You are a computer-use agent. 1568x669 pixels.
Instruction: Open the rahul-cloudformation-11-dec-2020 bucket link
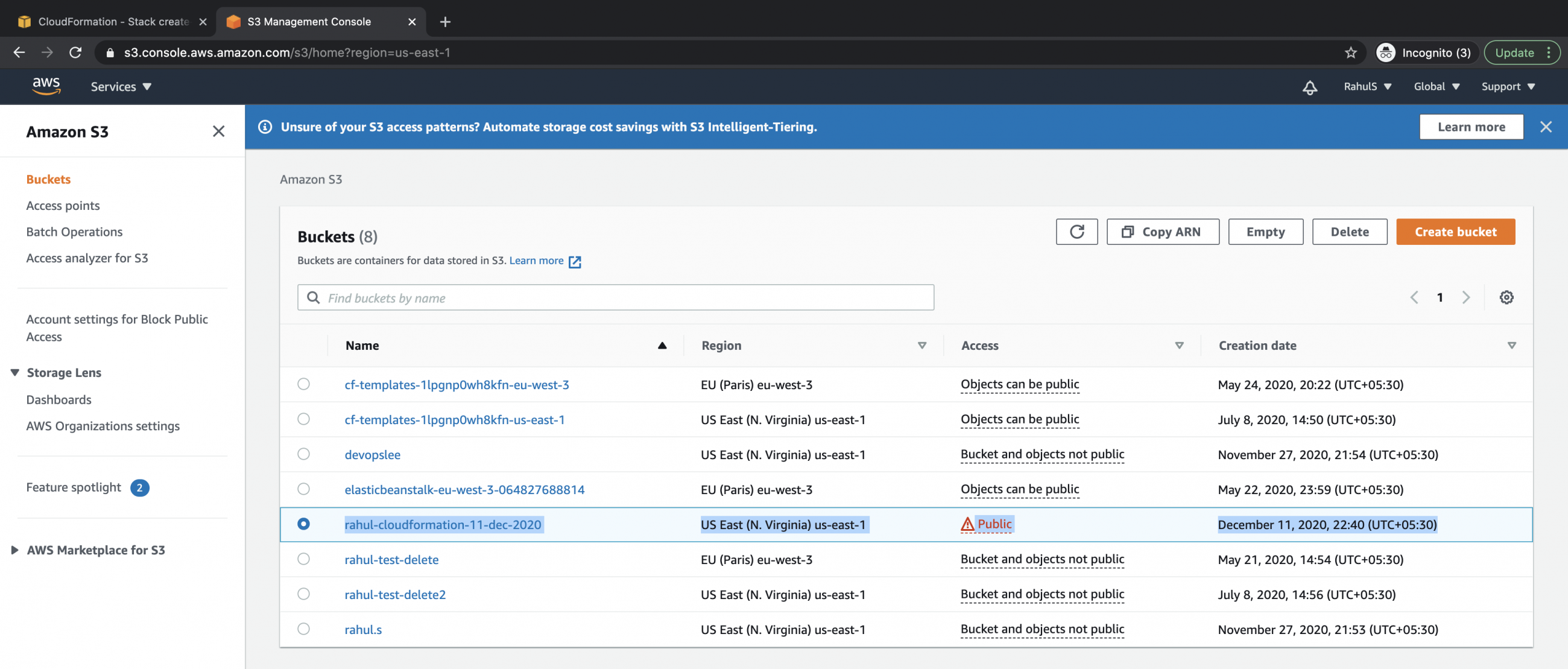[443, 525]
